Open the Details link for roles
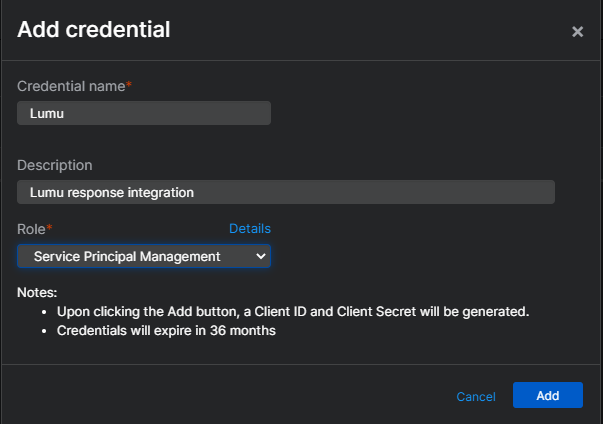The width and height of the screenshot is (603, 424). coord(249,228)
